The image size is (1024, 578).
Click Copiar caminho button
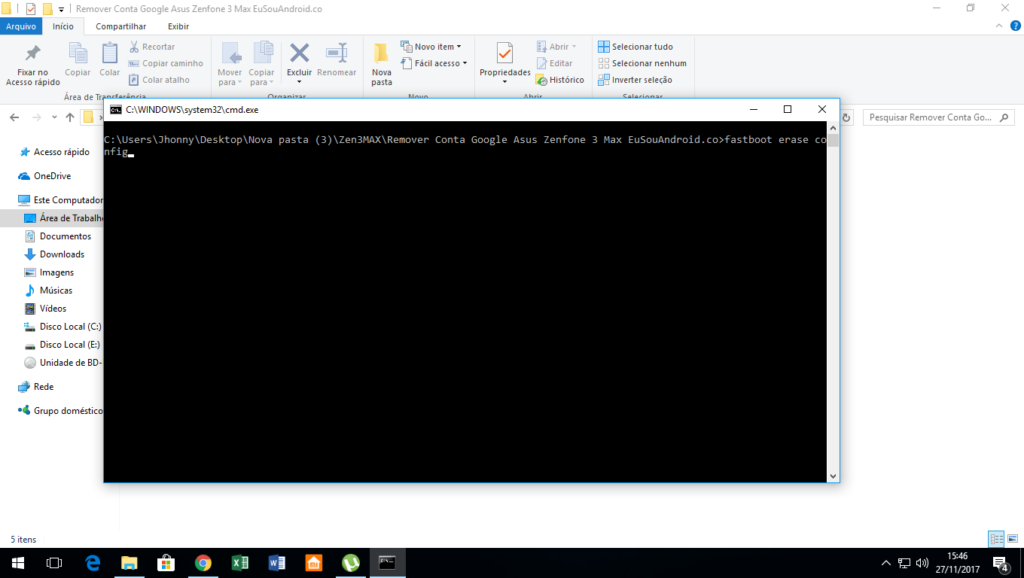click(166, 63)
